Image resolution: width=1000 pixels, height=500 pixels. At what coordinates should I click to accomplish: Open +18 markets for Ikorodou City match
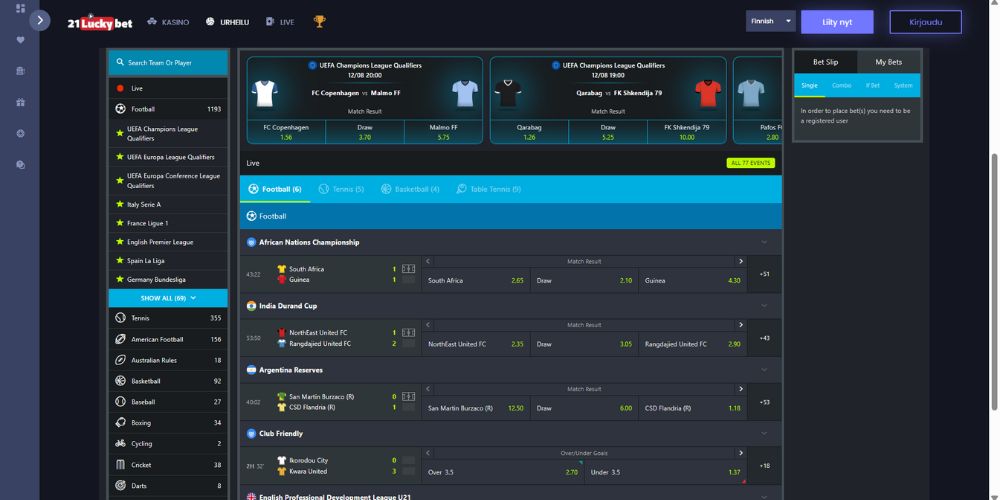[x=764, y=466]
